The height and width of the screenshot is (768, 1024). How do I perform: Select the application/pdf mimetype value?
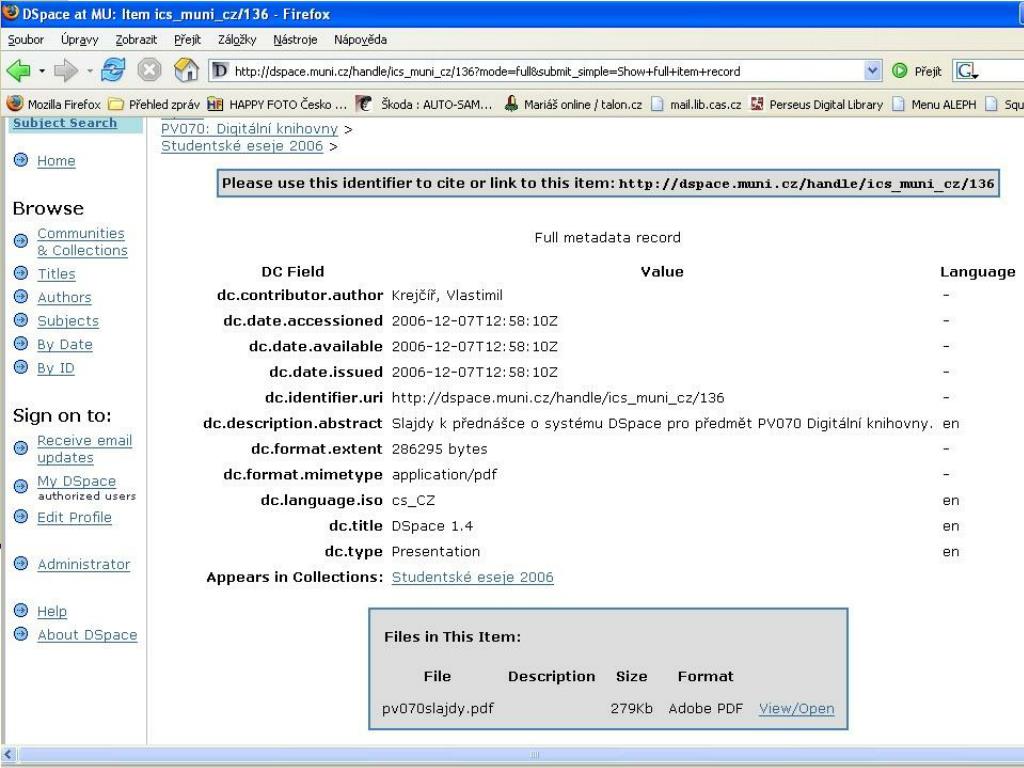point(444,475)
